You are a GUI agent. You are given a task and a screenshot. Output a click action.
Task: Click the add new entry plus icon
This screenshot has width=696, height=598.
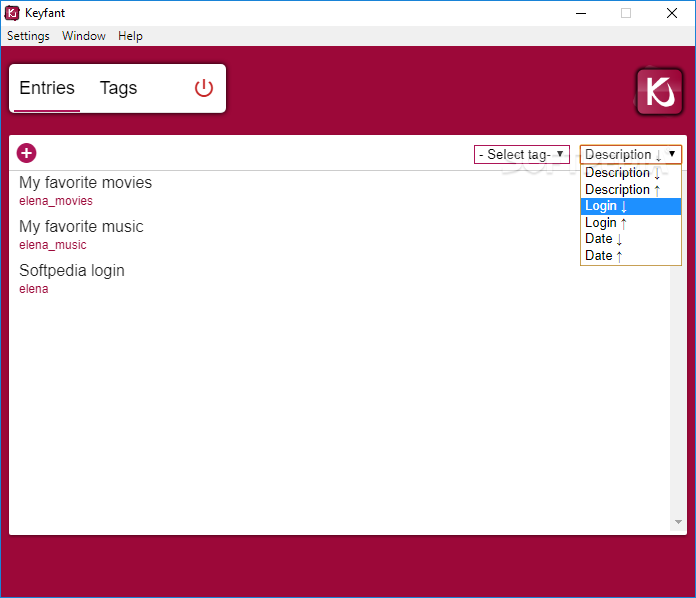27,153
